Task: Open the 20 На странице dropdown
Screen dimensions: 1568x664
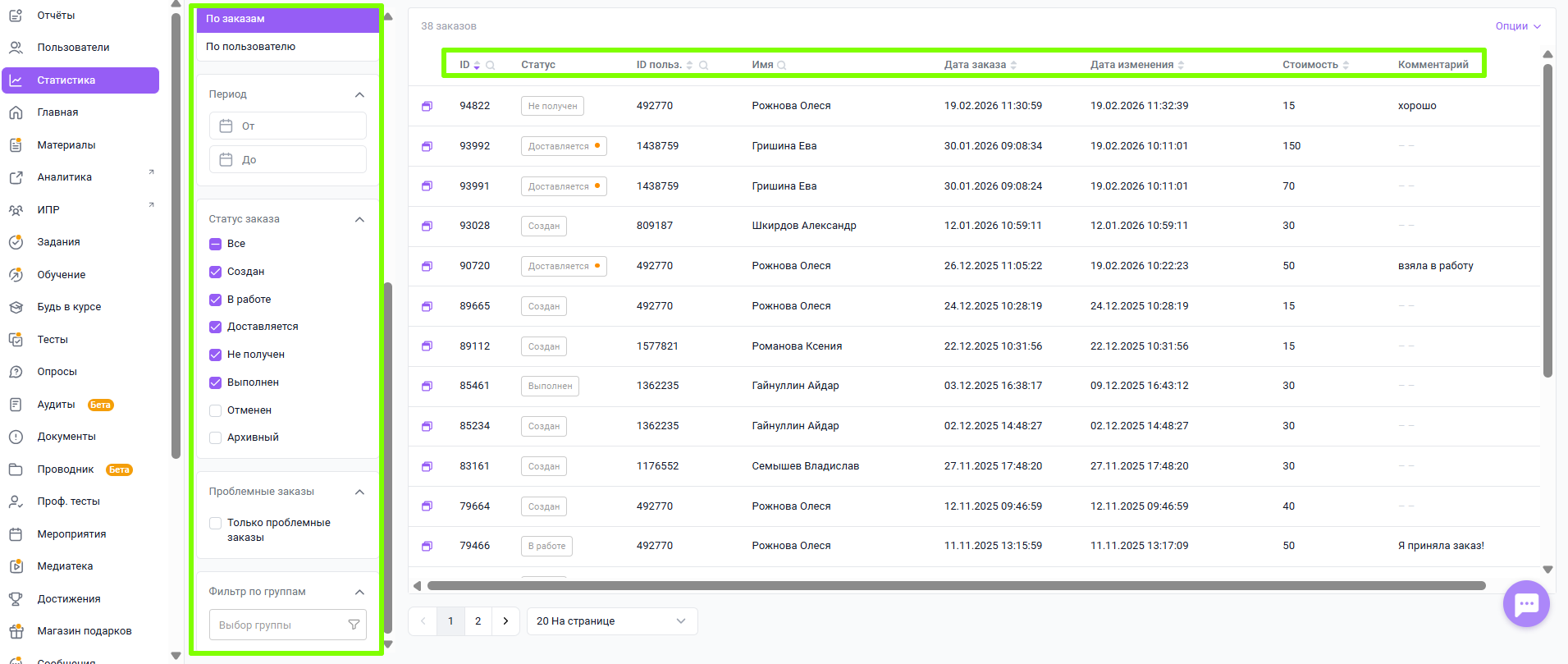Action: pyautogui.click(x=612, y=621)
